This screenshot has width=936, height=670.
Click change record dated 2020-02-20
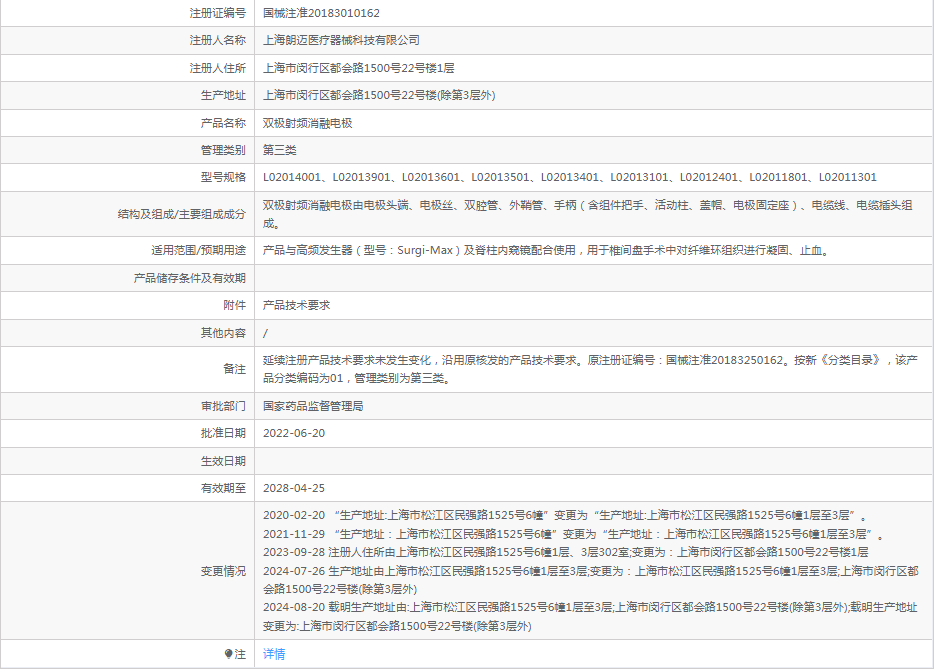tap(565, 515)
